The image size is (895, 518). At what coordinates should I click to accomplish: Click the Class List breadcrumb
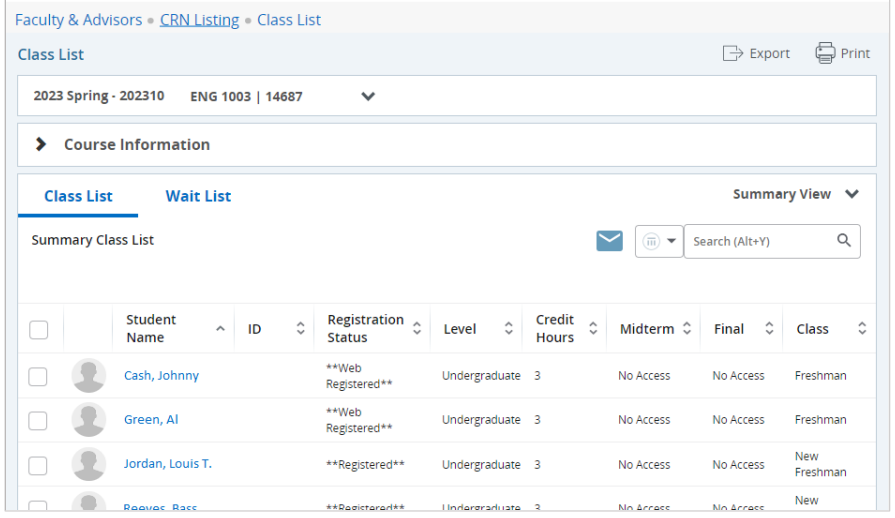289,20
